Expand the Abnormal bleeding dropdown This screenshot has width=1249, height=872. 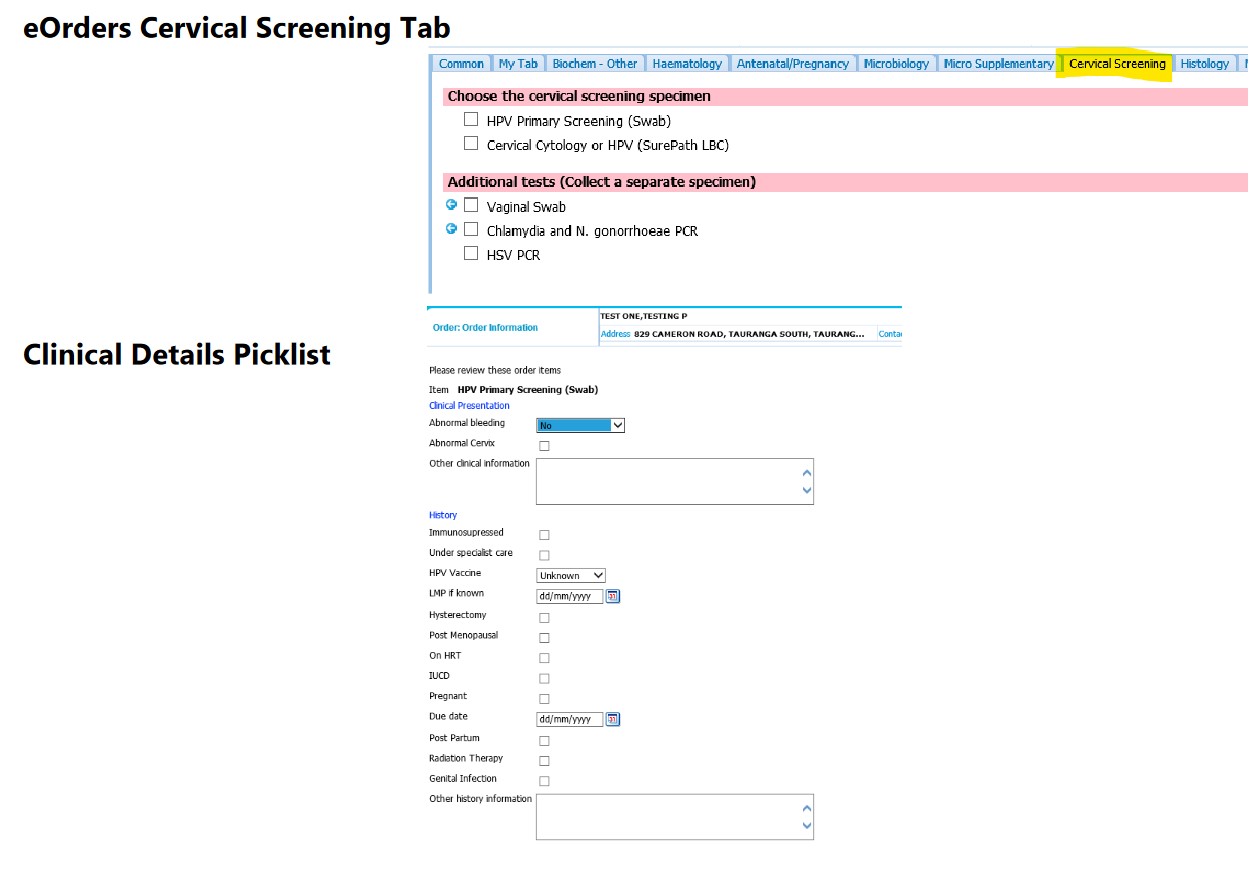click(x=581, y=425)
